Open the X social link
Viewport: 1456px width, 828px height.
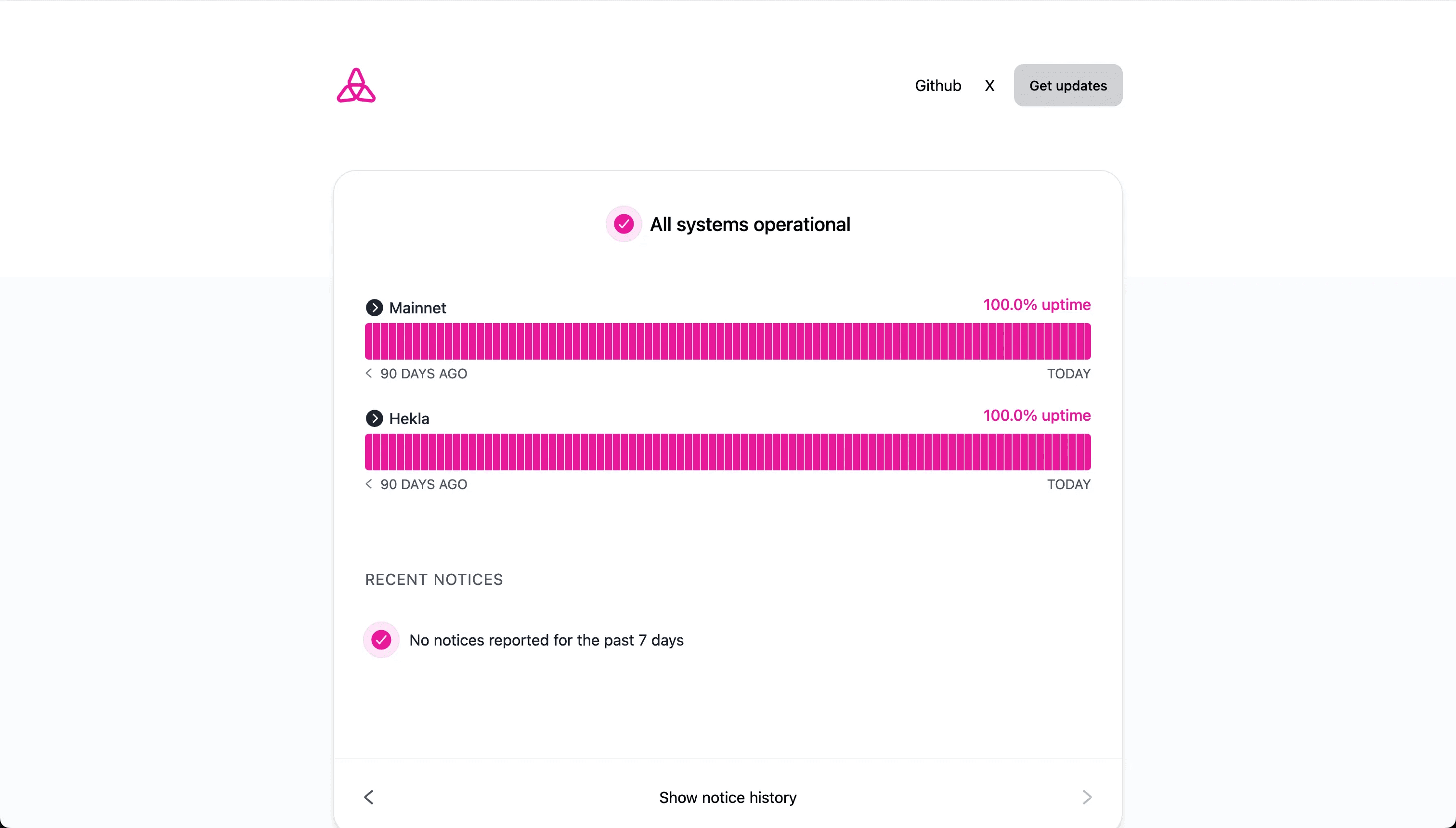pos(989,85)
